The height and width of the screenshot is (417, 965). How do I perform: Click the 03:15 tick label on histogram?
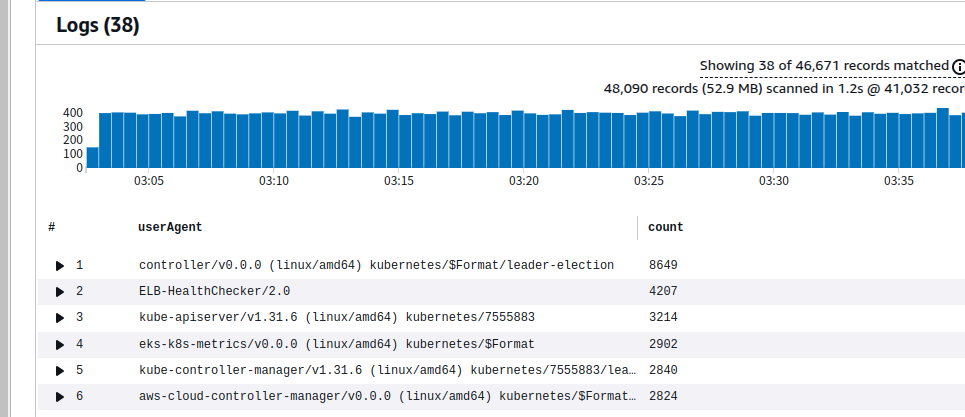click(398, 181)
